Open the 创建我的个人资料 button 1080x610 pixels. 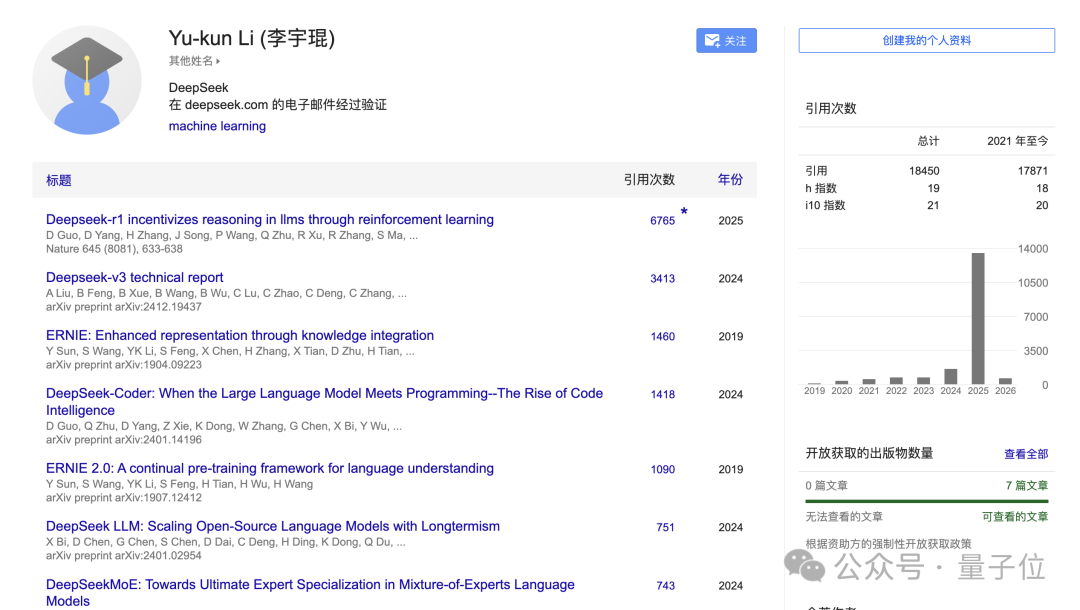tap(926, 41)
